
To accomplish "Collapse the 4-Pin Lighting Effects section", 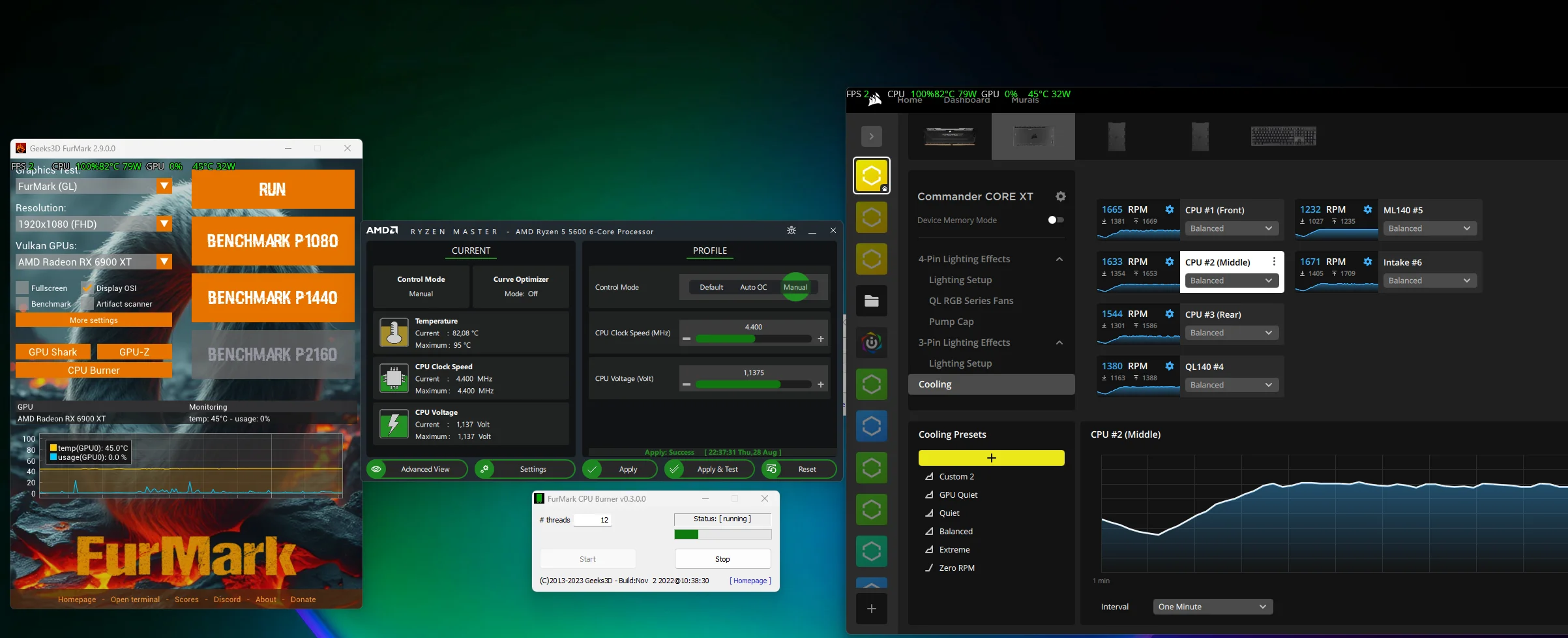I will coord(1059,259).
